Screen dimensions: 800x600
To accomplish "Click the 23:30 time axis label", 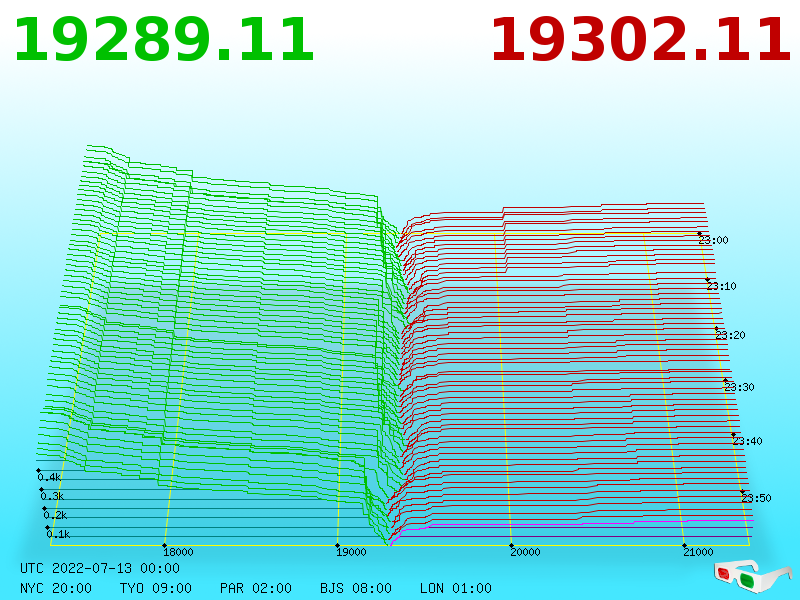I will 739,387.
